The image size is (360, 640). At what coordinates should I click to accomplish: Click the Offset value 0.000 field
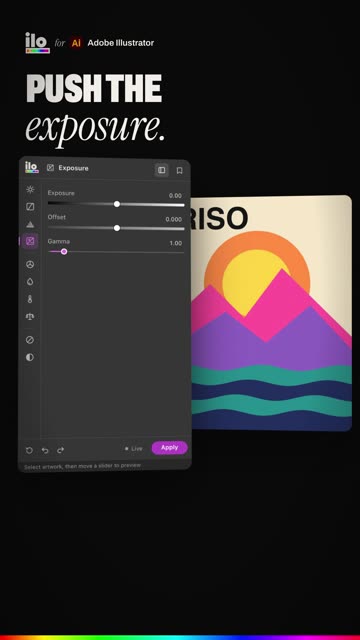coord(174,220)
